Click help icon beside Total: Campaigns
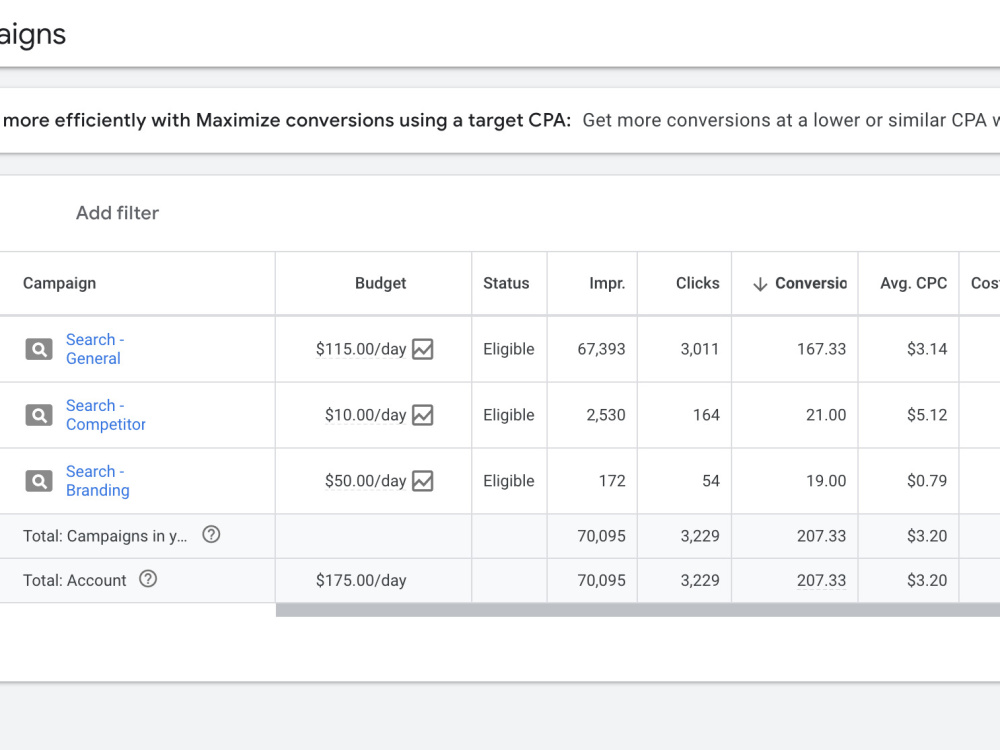 [x=211, y=534]
